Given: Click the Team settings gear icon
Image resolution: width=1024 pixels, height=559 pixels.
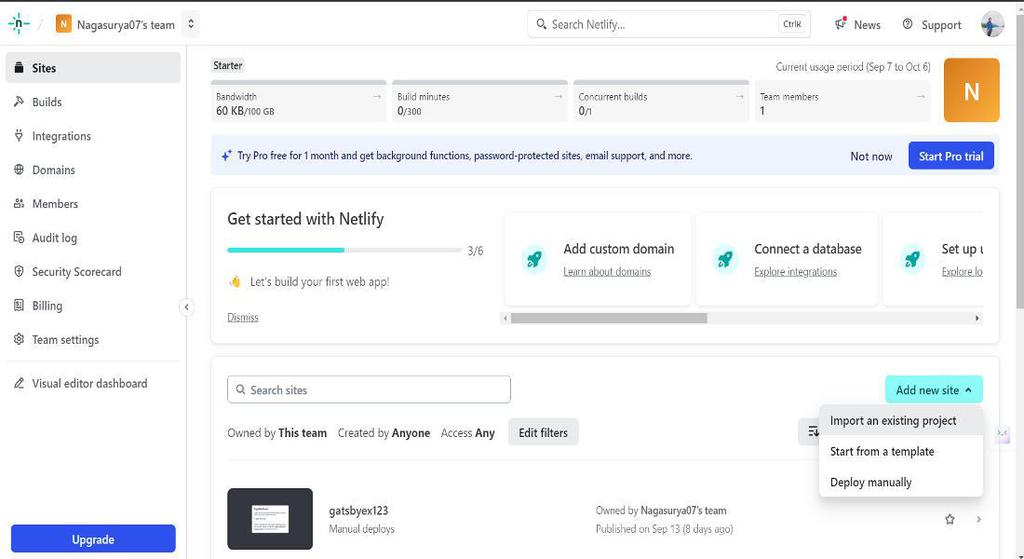Looking at the screenshot, I should click(19, 340).
